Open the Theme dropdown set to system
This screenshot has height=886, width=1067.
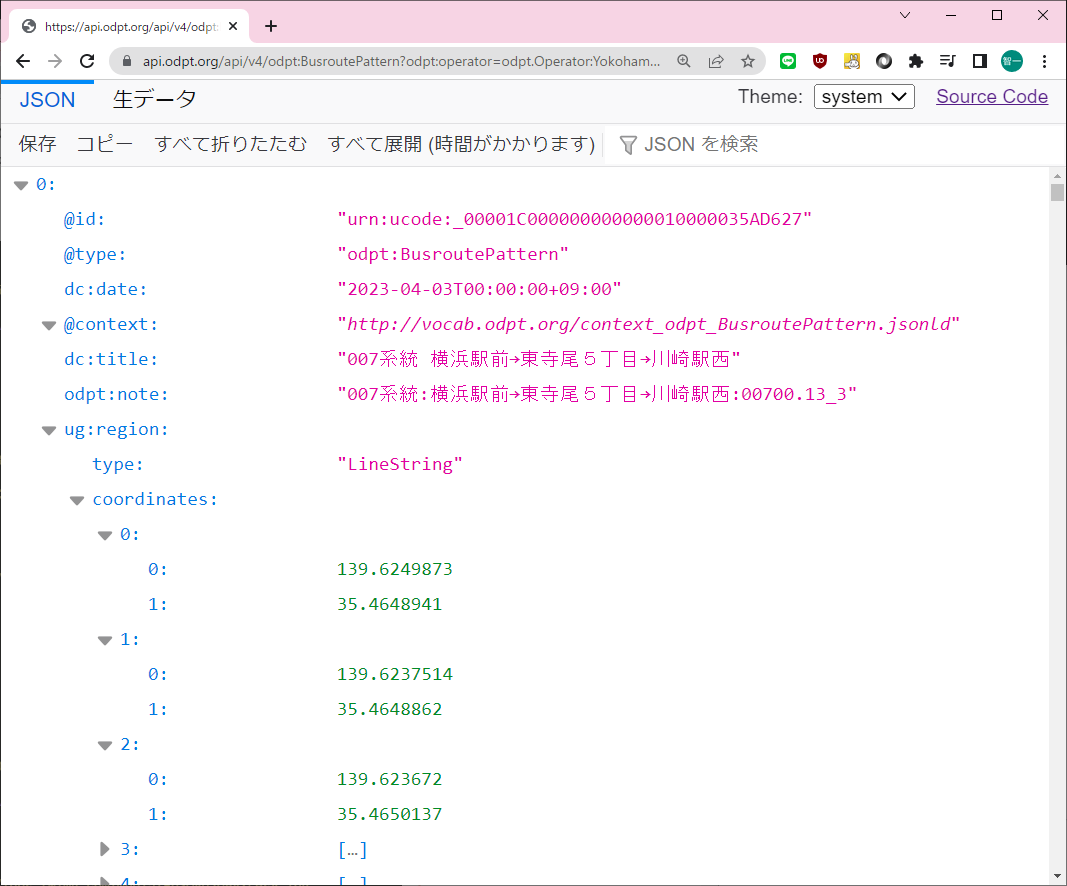(x=864, y=97)
